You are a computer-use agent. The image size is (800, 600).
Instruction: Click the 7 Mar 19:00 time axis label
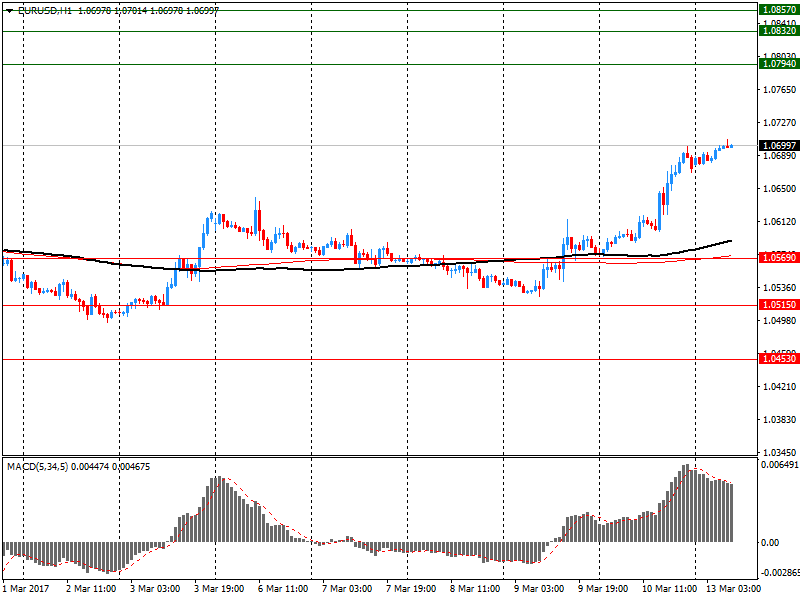[x=411, y=589]
